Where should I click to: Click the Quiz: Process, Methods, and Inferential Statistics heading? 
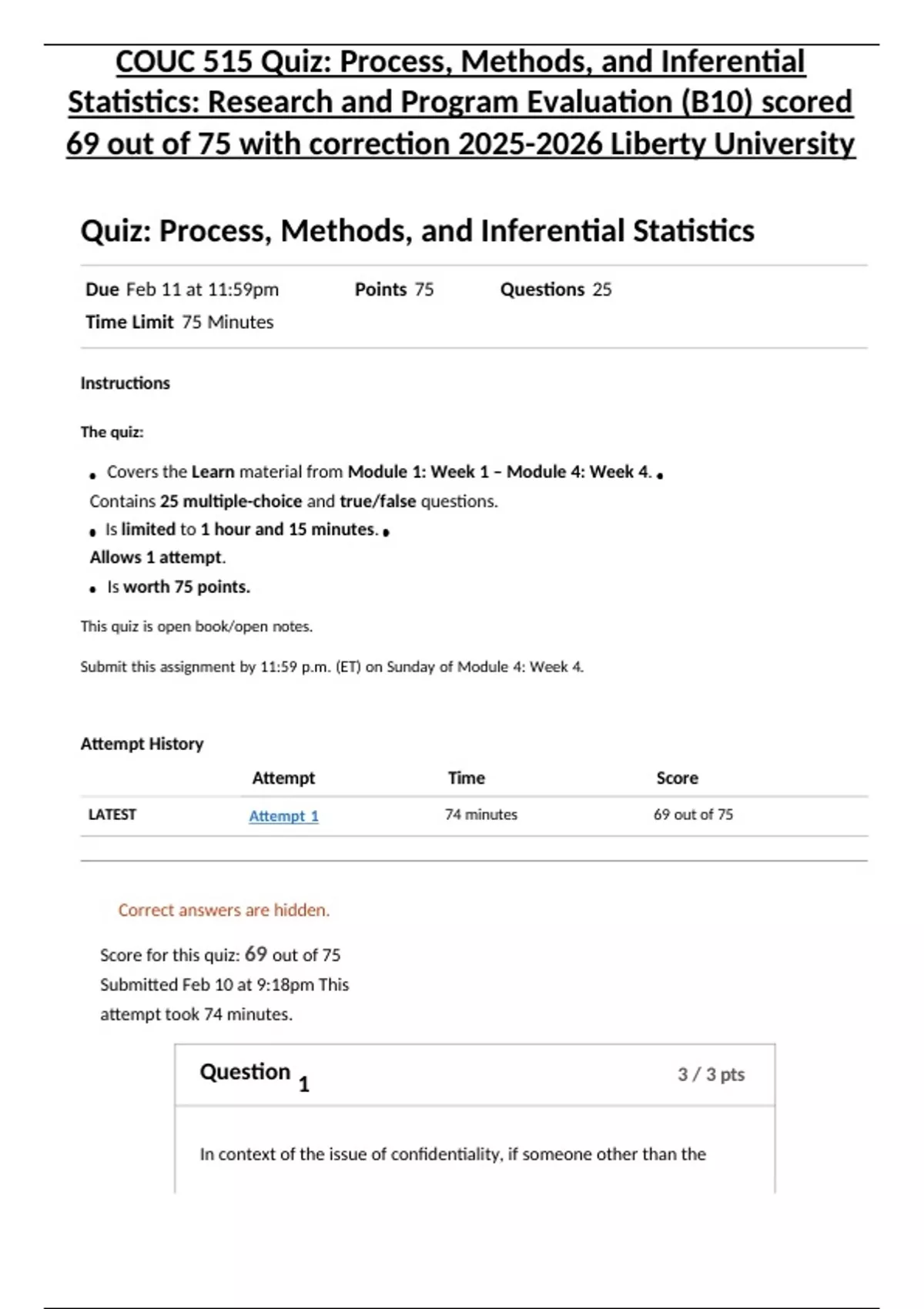point(417,231)
